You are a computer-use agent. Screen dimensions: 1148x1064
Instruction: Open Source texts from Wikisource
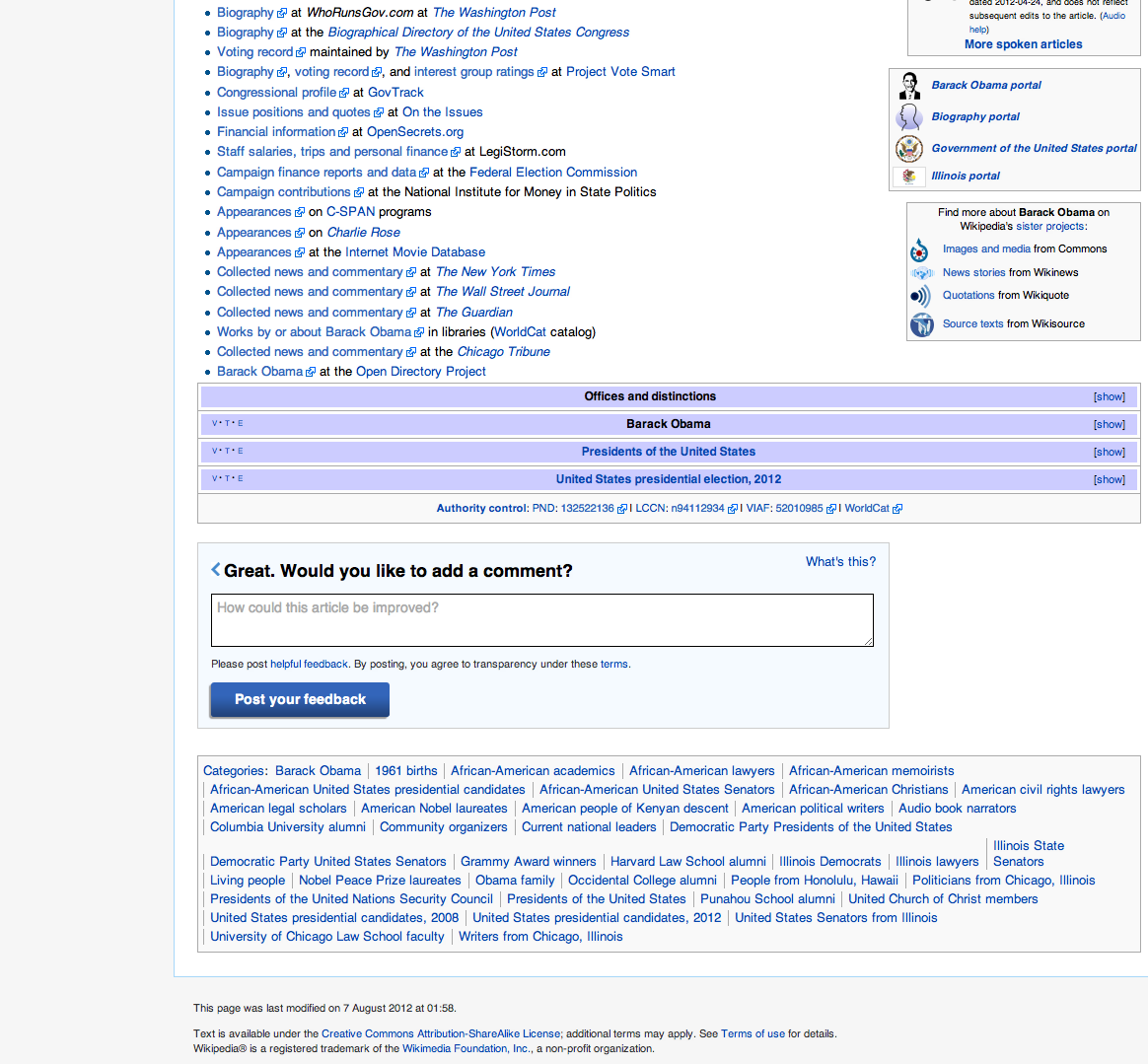pyautogui.click(x=973, y=323)
